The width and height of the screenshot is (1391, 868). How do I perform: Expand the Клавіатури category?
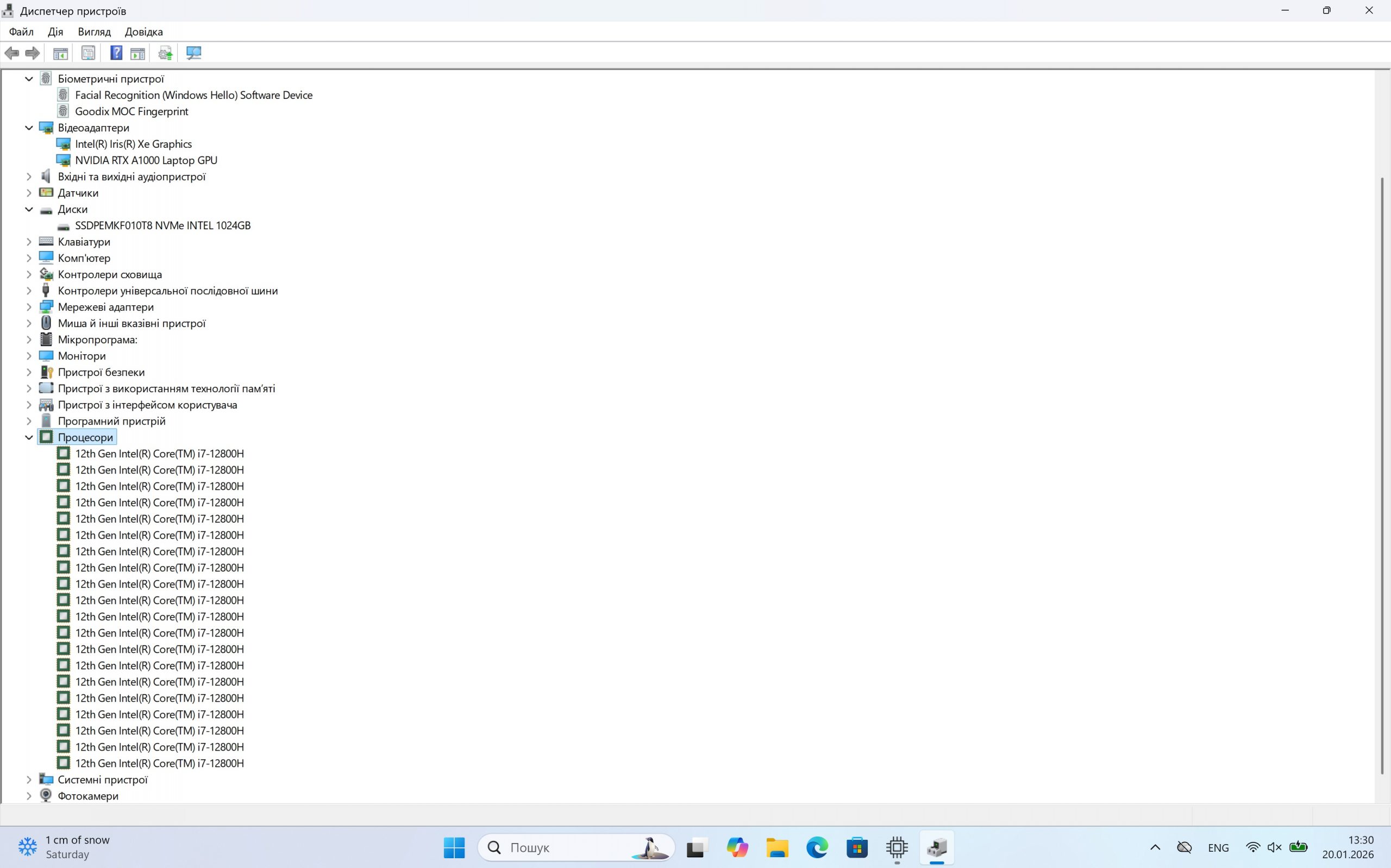[x=29, y=242]
